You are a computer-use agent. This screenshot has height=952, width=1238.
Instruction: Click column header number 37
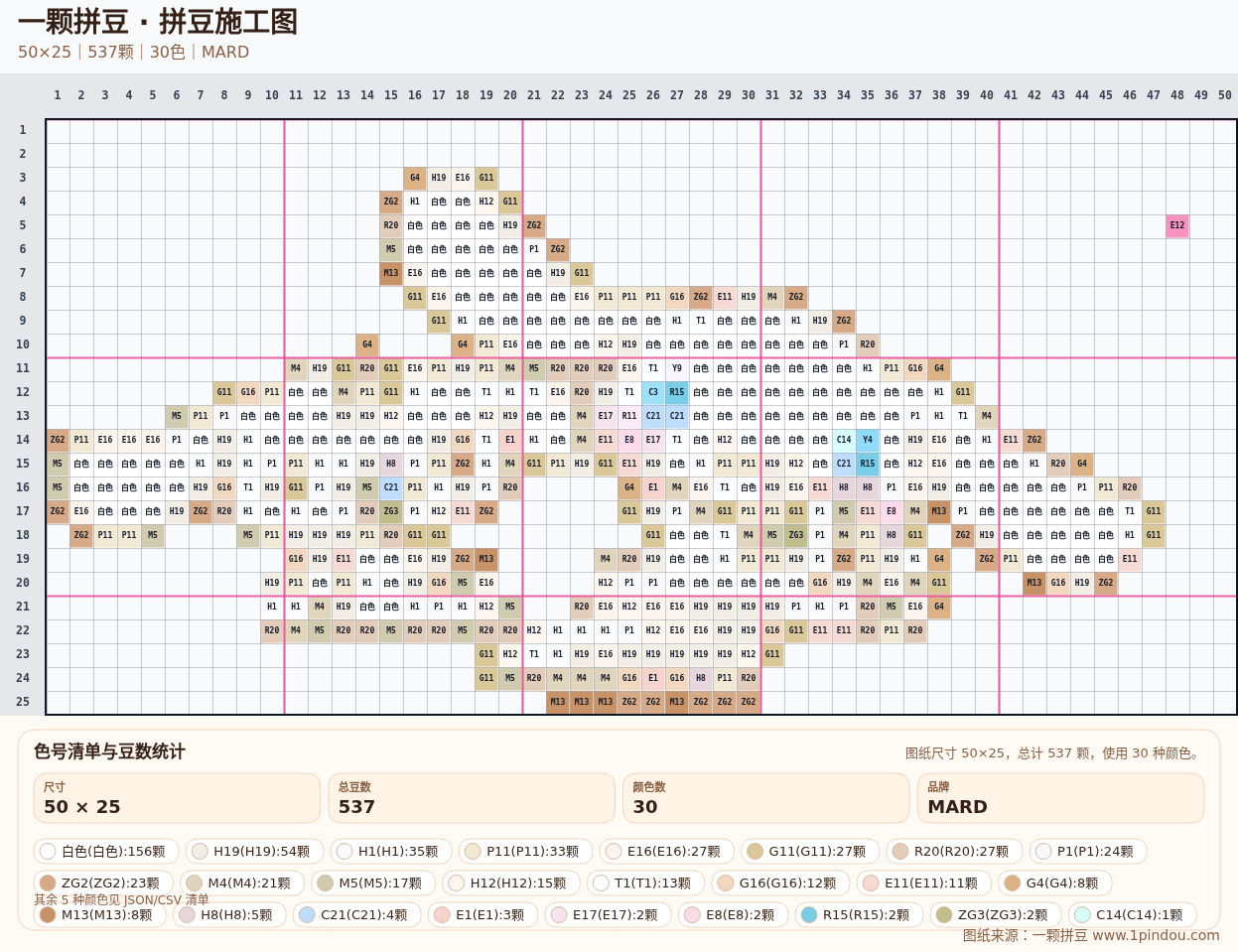click(915, 95)
